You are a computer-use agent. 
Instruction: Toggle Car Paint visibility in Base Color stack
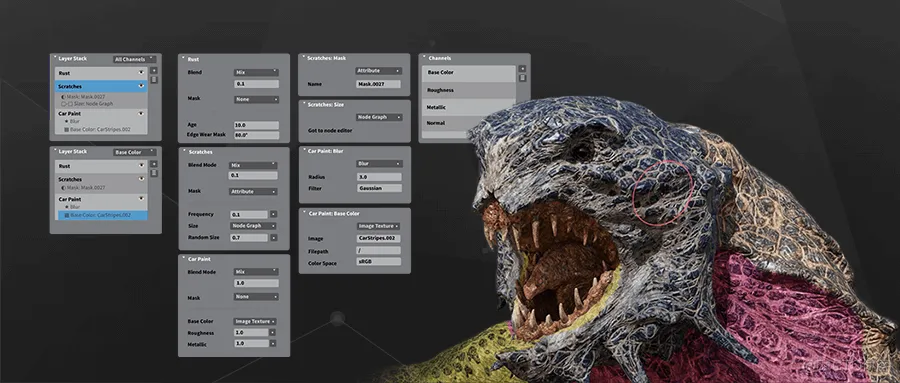141,199
